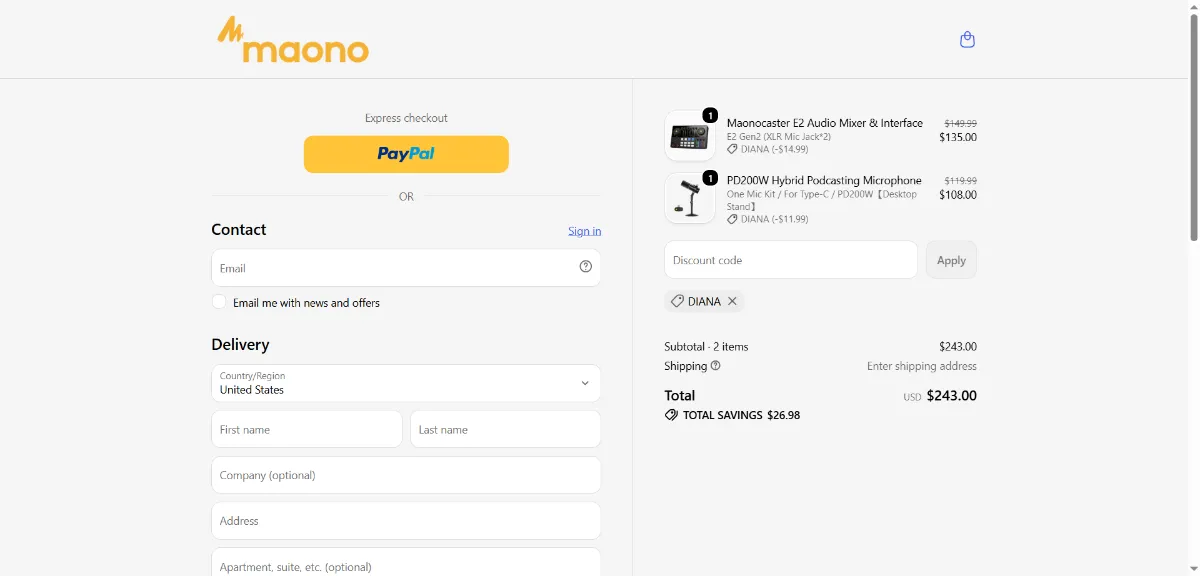
Task: Click the $135.00 price
Action: (x=958, y=137)
